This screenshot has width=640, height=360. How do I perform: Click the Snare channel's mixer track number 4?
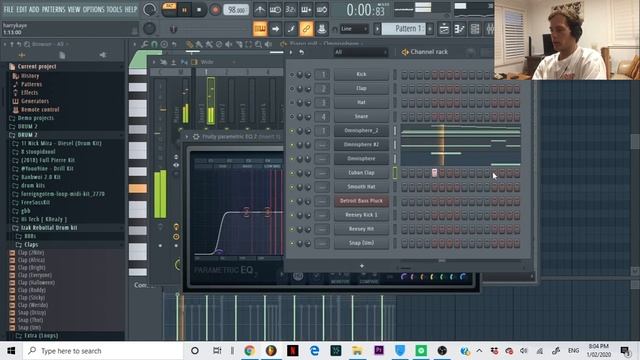pos(322,117)
